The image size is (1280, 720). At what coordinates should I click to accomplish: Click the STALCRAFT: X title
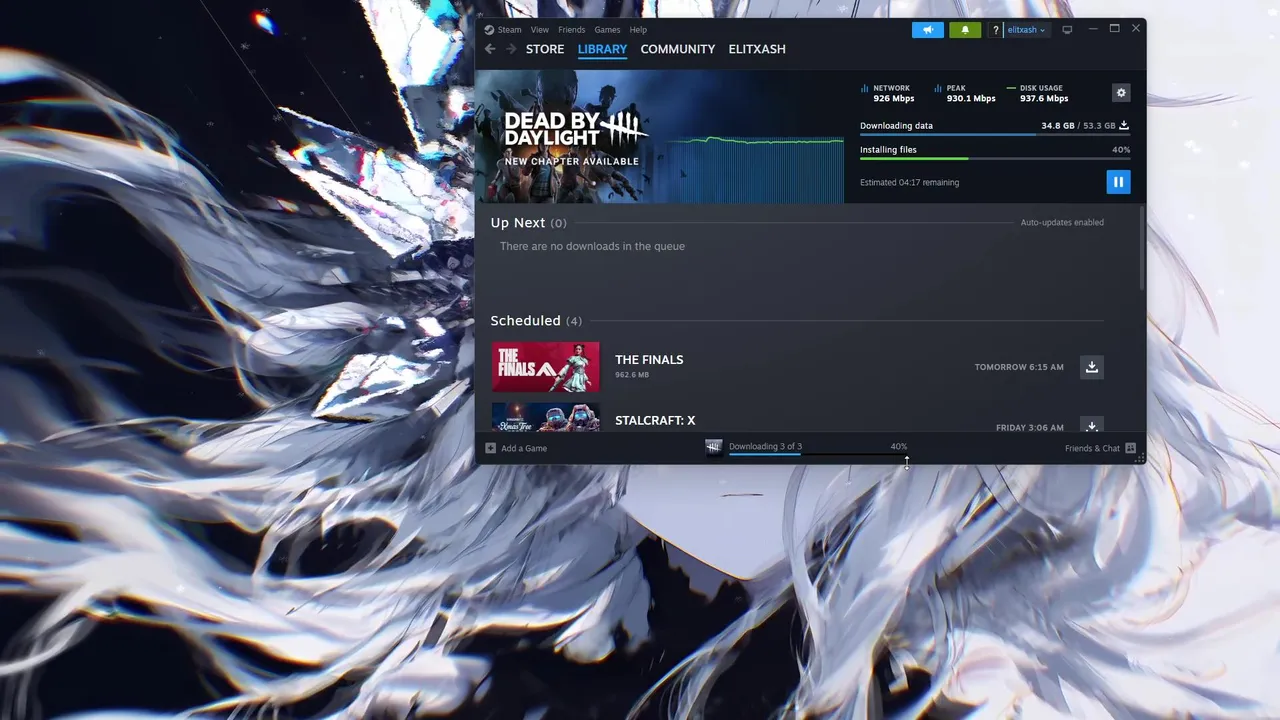click(655, 421)
